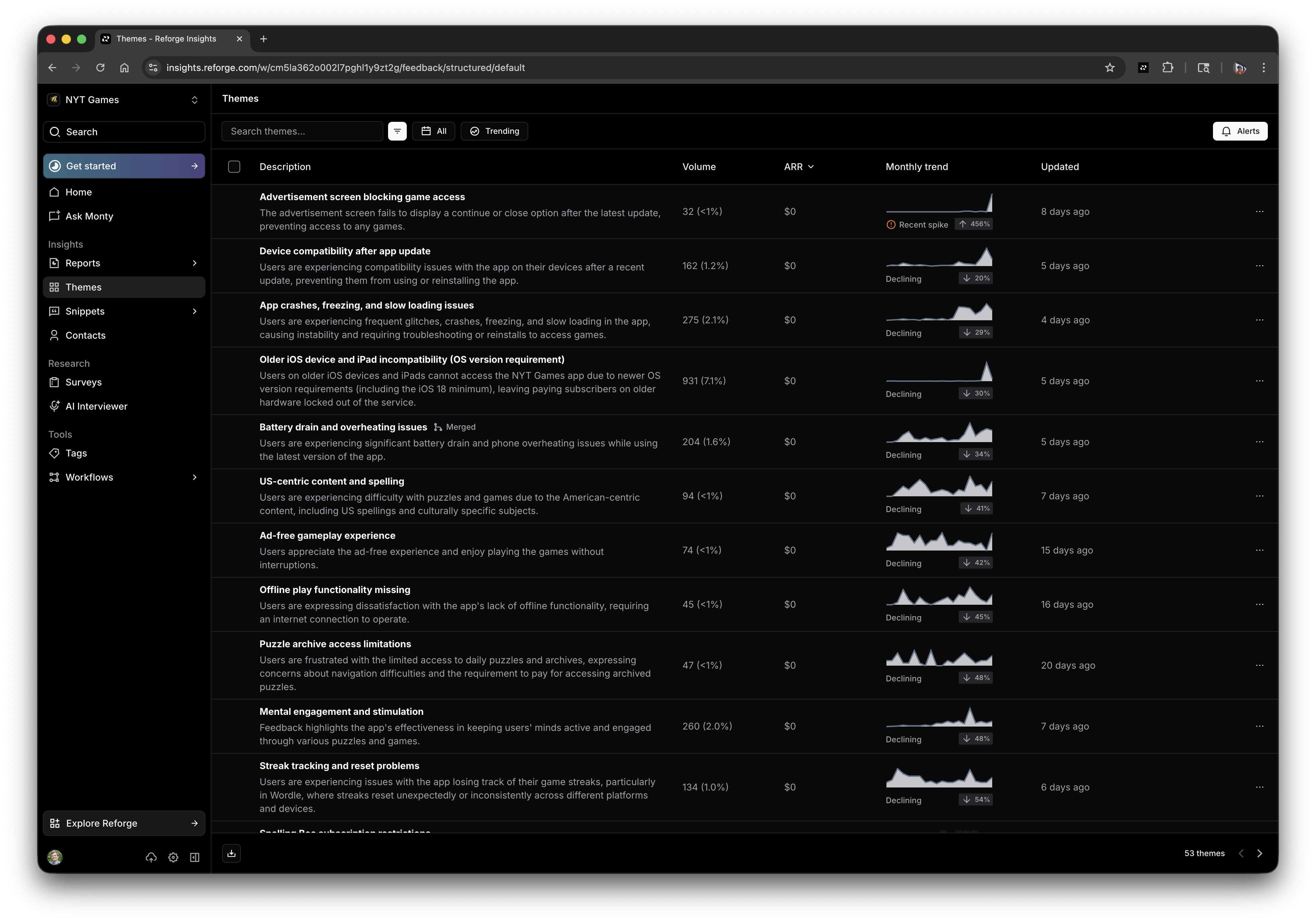
Task: Toggle the Trending filter
Action: click(x=494, y=131)
